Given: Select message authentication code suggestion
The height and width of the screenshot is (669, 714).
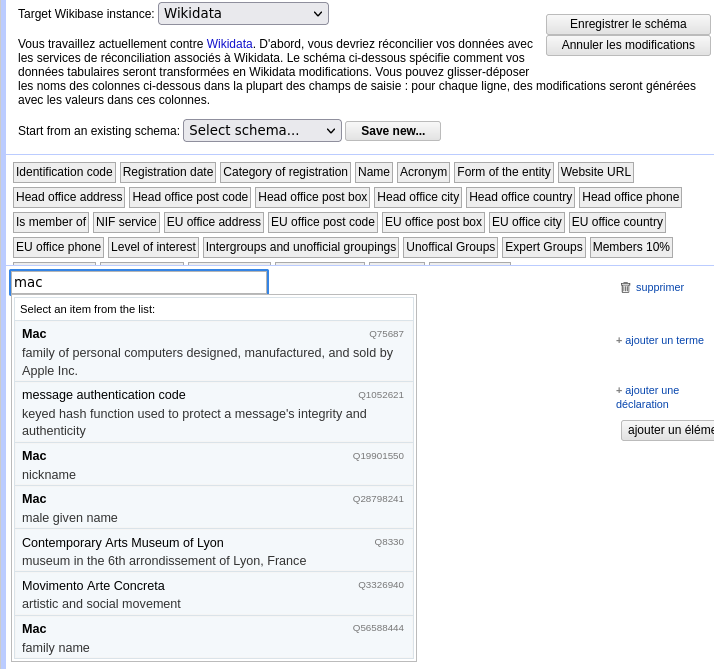Looking at the screenshot, I should (x=214, y=412).
